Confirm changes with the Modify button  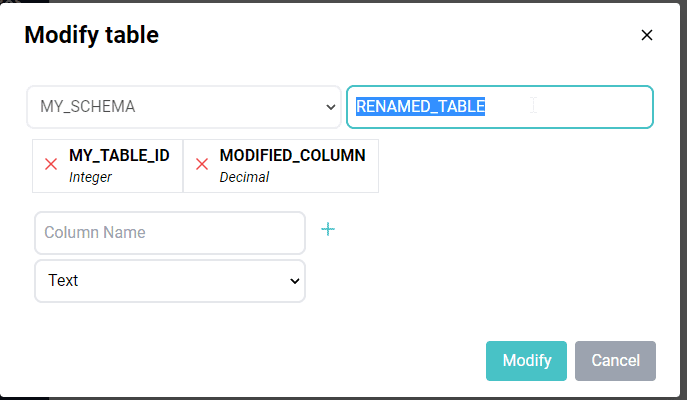526,361
